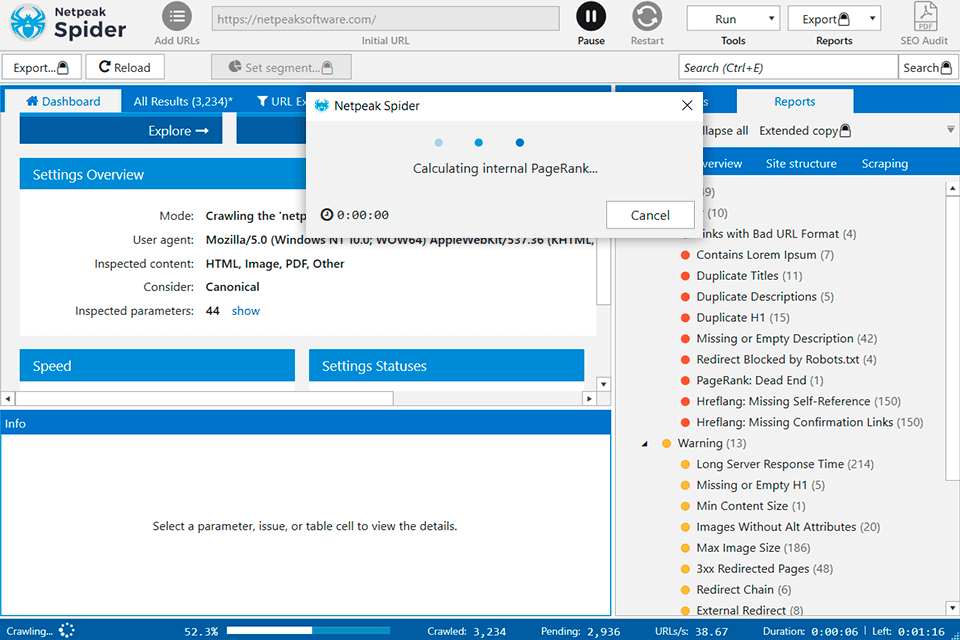Select Contains Lorem Ipsum (7) issue
Viewport: 960px width, 640px height.
765,255
